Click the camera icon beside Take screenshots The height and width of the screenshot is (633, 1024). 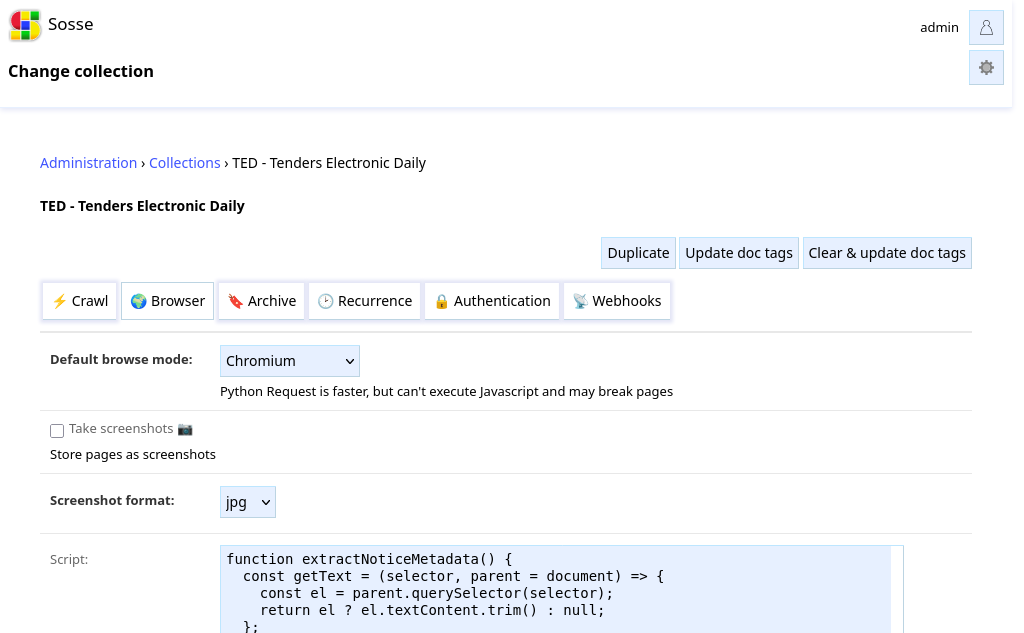pyautogui.click(x=185, y=429)
